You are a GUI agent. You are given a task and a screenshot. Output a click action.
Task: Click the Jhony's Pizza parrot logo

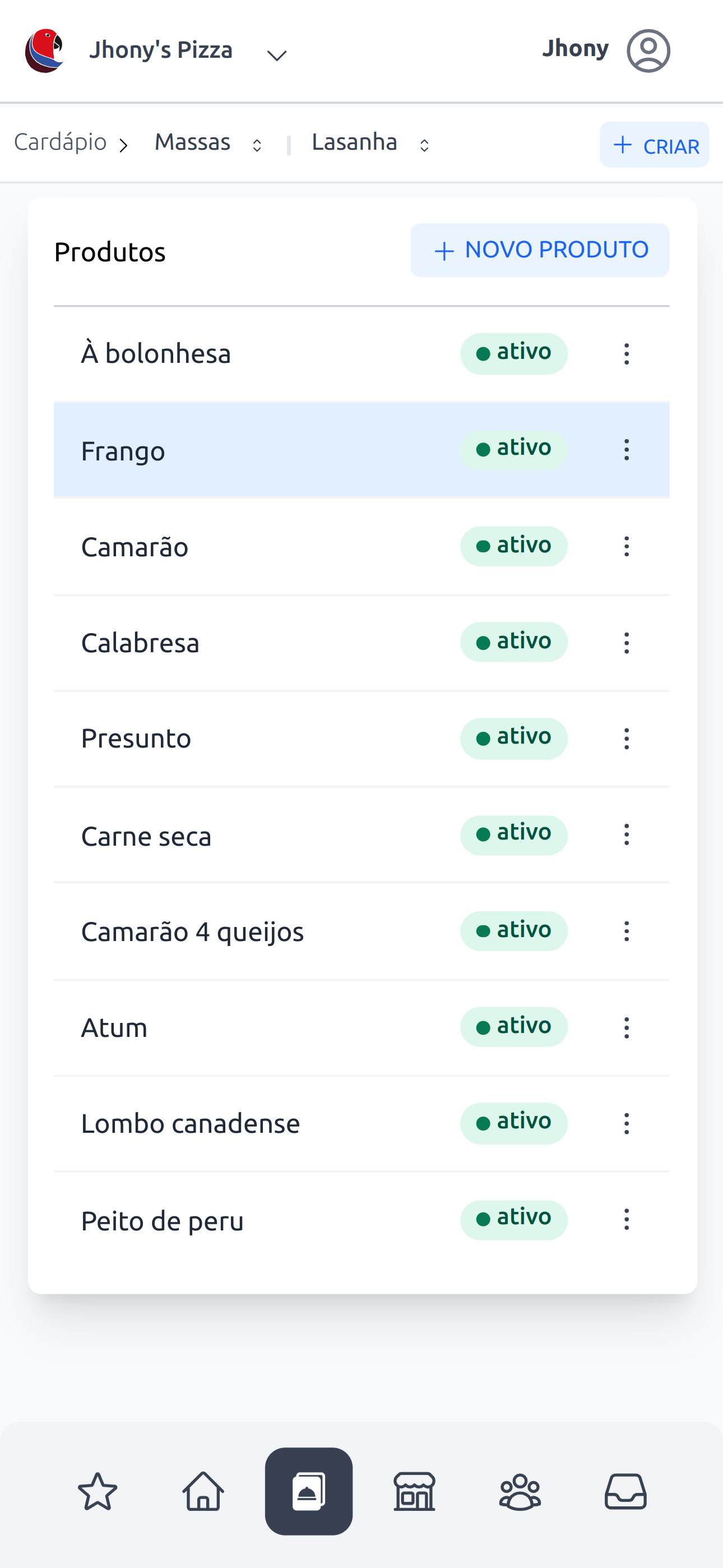(44, 50)
